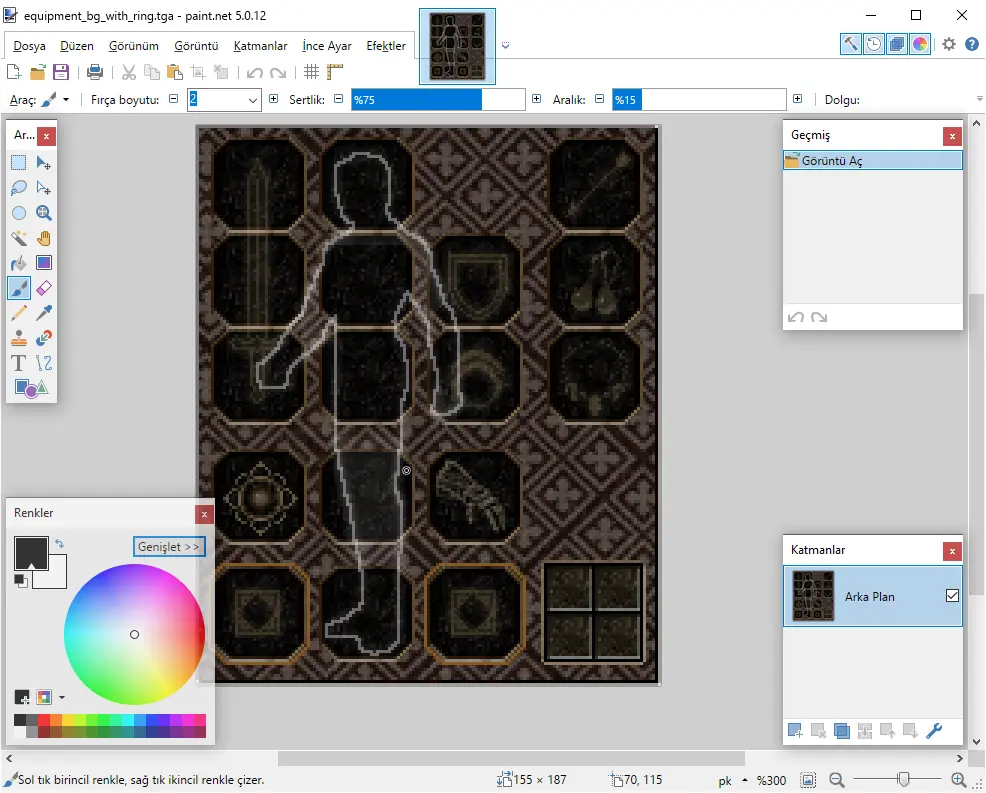Select the Move Selected Pixels tool
986x793 pixels.
[43, 163]
